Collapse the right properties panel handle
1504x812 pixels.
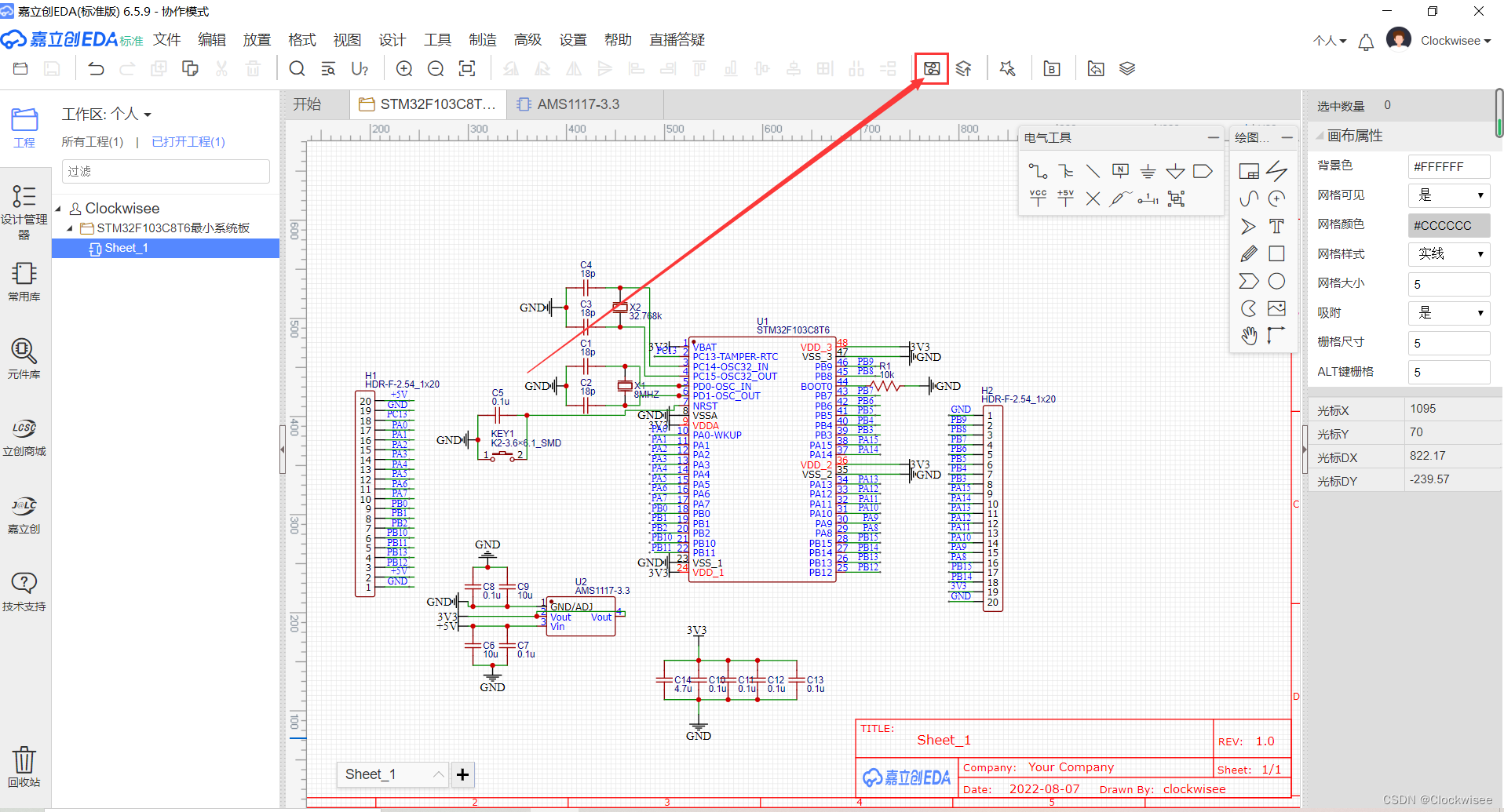tap(1304, 450)
